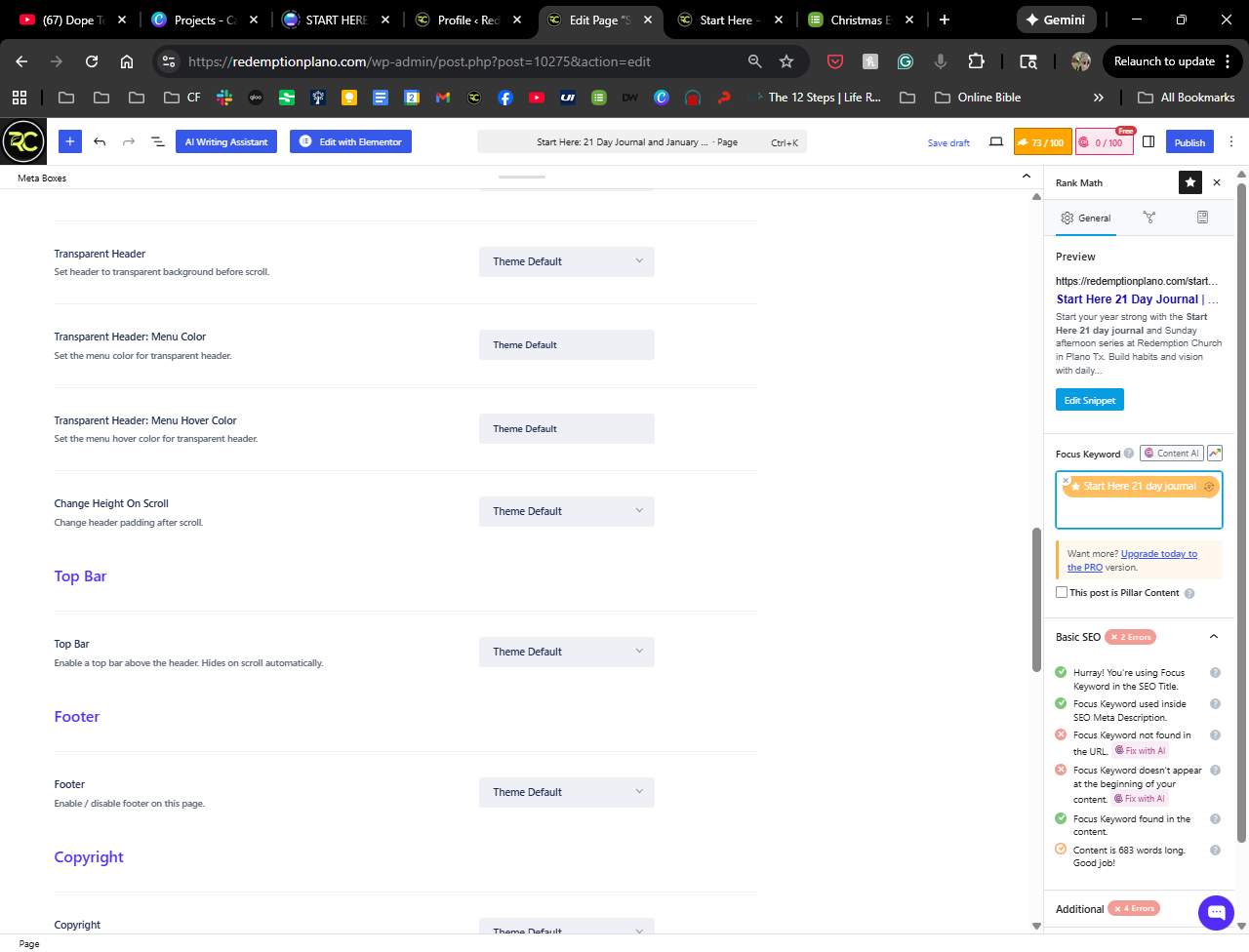
Task: Check the 'This post is Pillar Content' box
Action: click(x=1062, y=592)
